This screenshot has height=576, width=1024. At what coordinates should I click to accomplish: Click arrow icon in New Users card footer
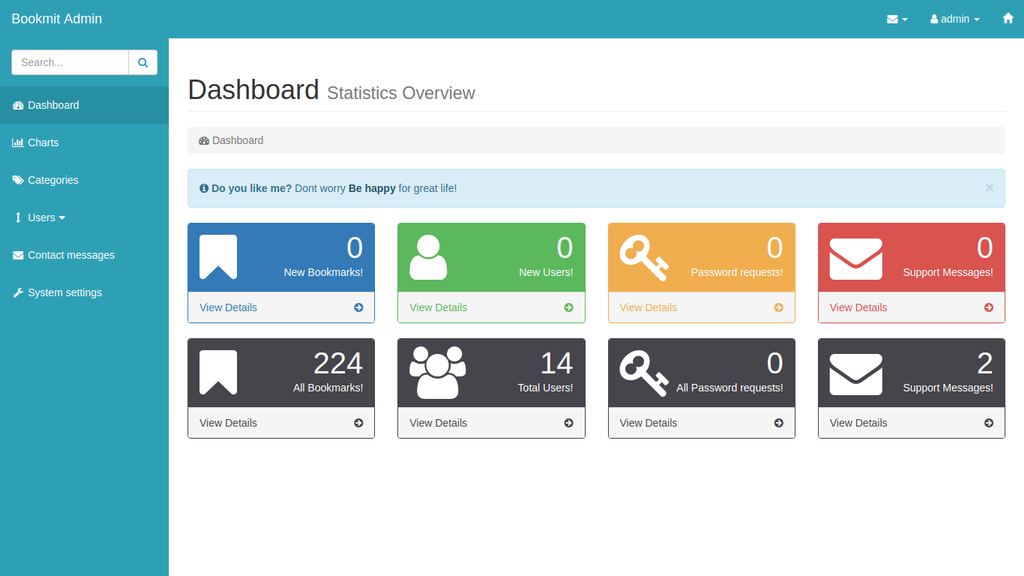[569, 308]
